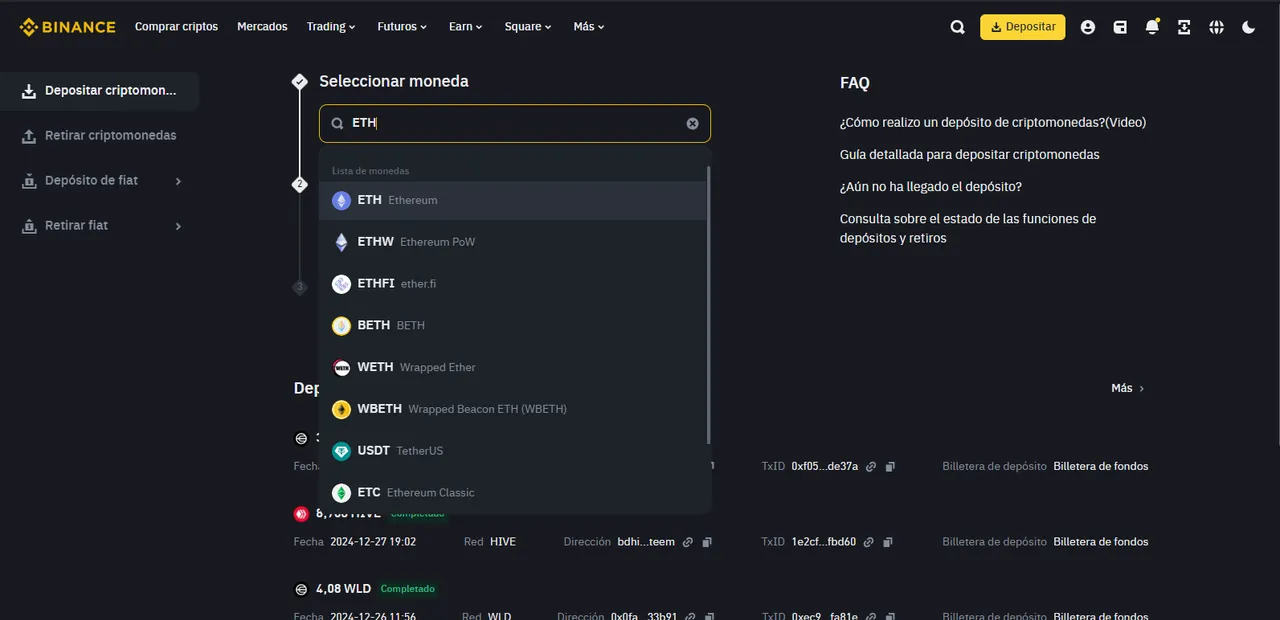Copy TxID 0xf05...de37a
Screen dimensions: 1280x620
pos(890,467)
